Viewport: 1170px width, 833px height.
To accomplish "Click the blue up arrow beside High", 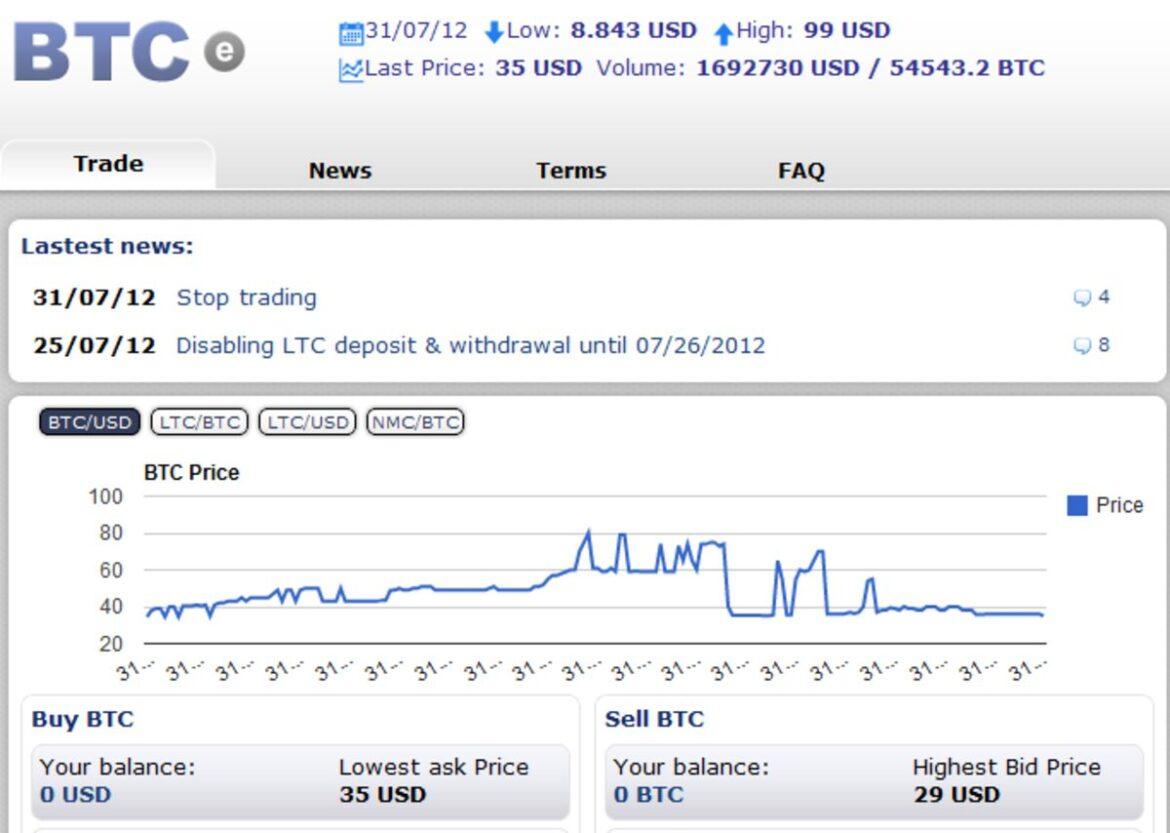I will click(723, 34).
